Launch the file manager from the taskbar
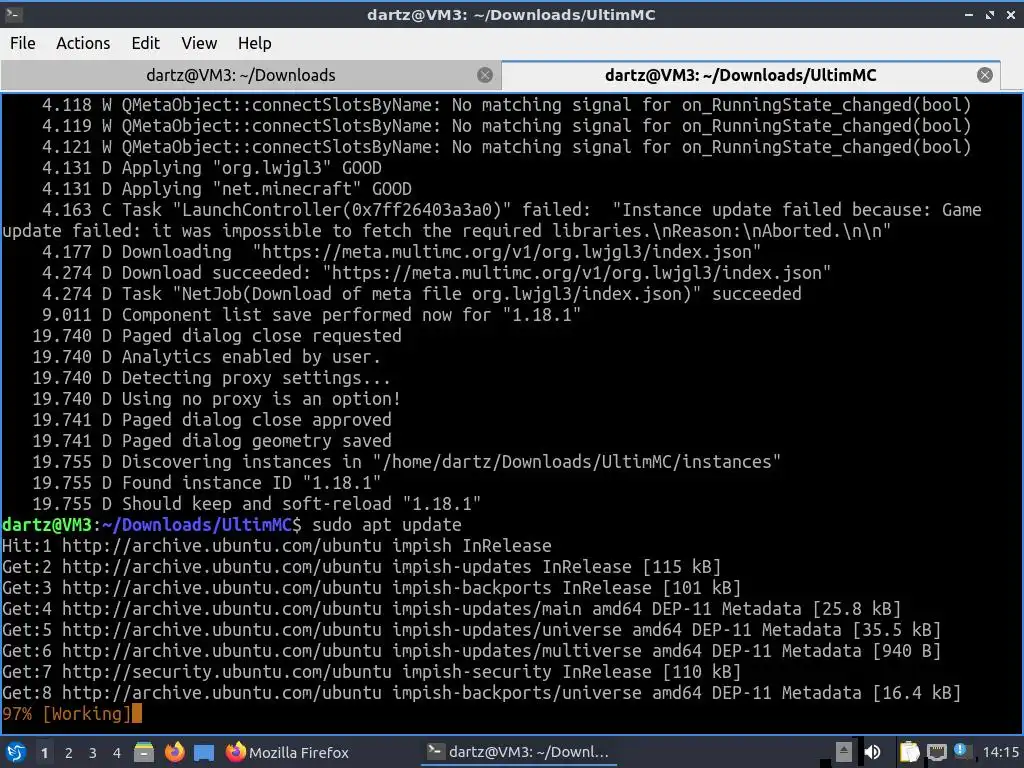 pyautogui.click(x=144, y=752)
